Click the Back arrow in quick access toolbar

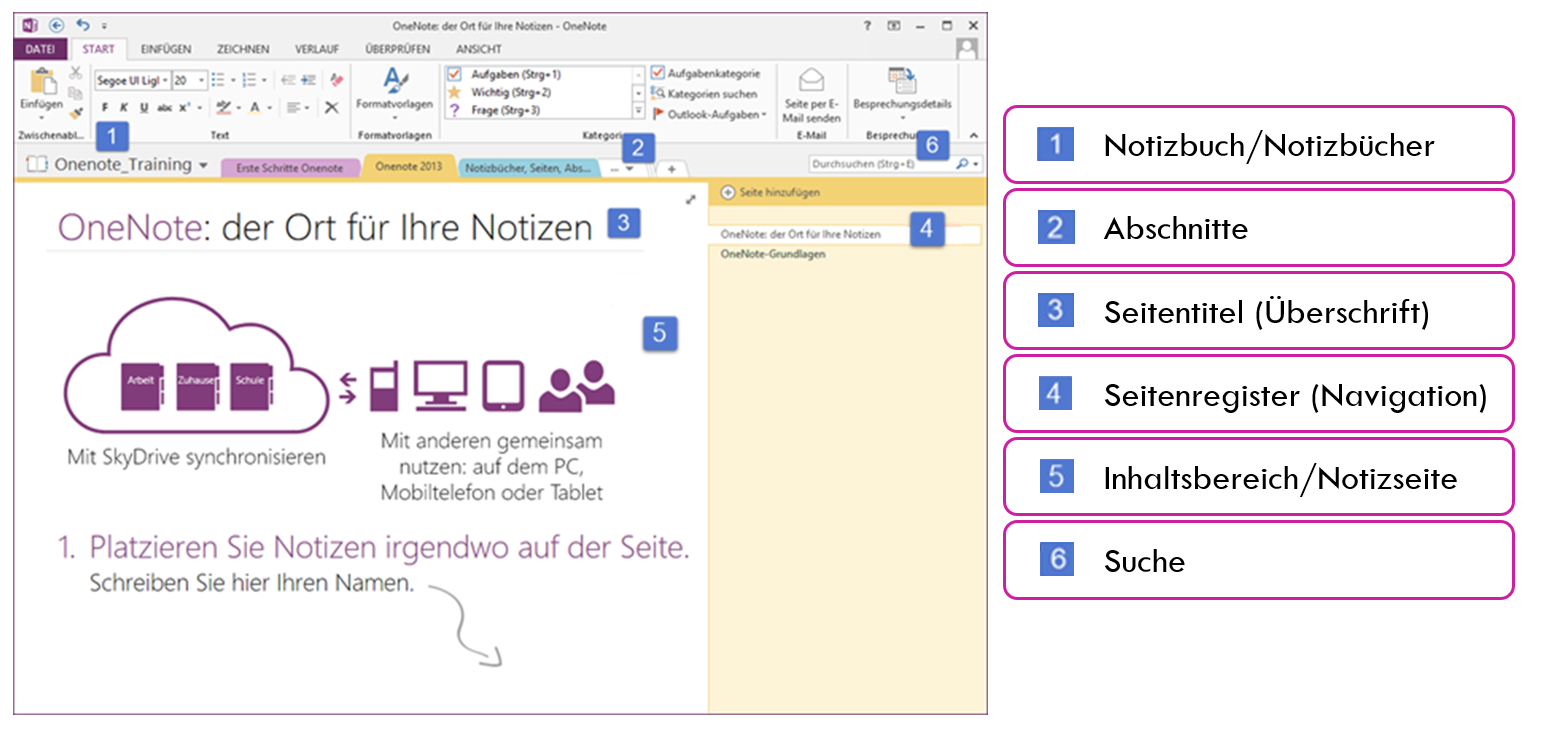tap(55, 26)
